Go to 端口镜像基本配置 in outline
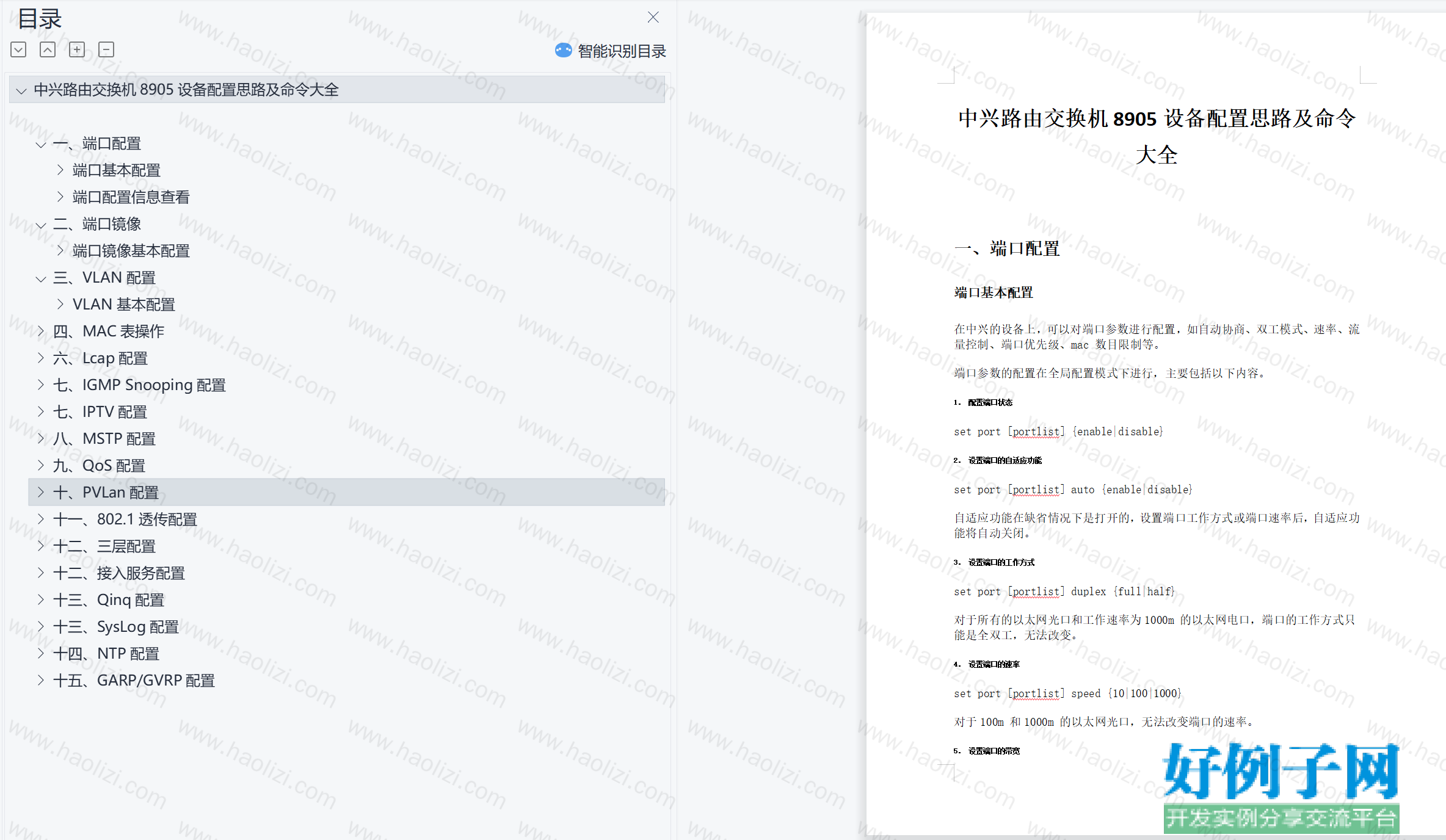This screenshot has height=840, width=1446. (131, 251)
